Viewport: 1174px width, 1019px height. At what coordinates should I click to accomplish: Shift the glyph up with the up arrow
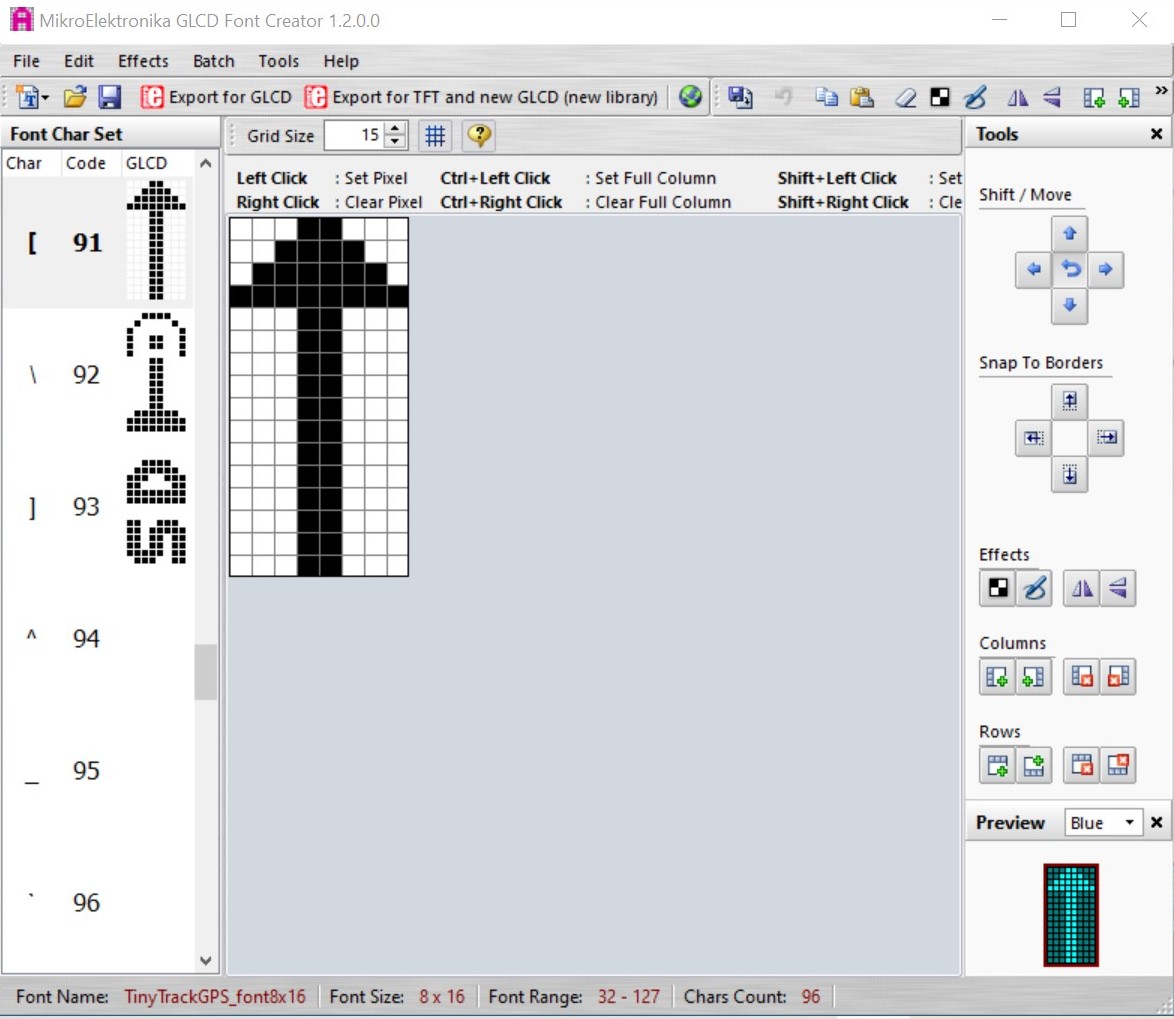[1069, 234]
